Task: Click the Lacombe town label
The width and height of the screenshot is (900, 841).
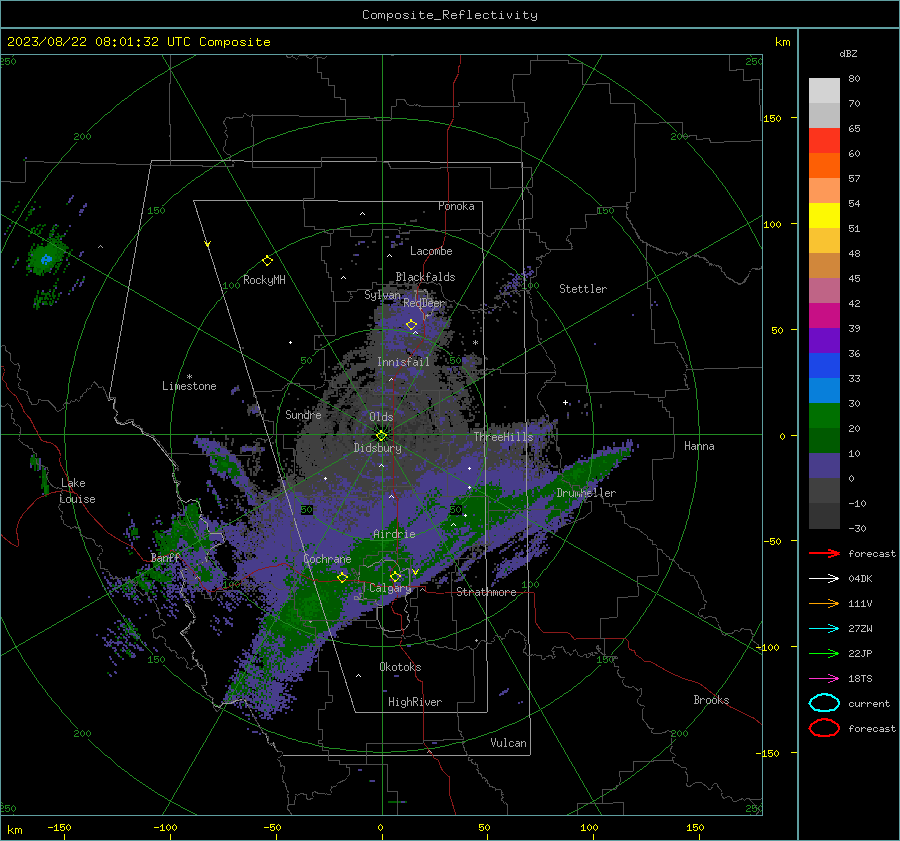Action: 431,251
